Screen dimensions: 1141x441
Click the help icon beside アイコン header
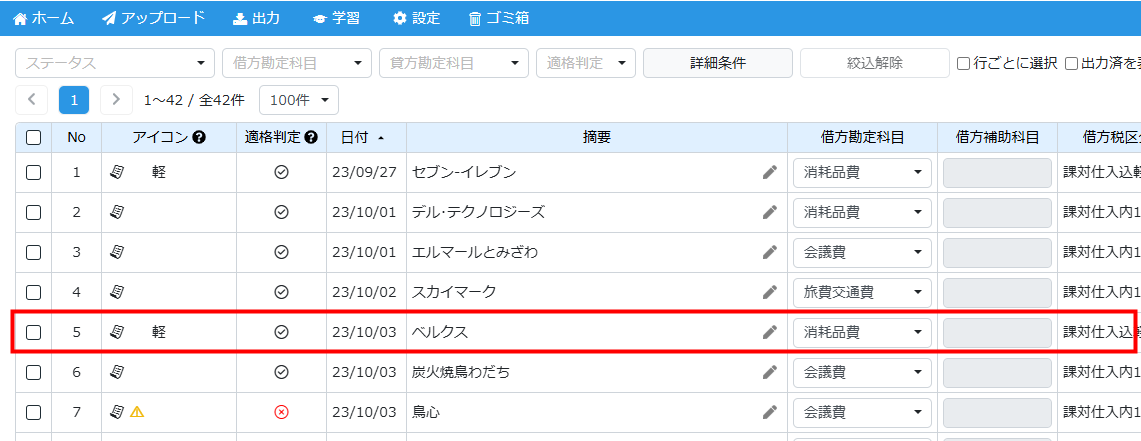click(x=199, y=138)
